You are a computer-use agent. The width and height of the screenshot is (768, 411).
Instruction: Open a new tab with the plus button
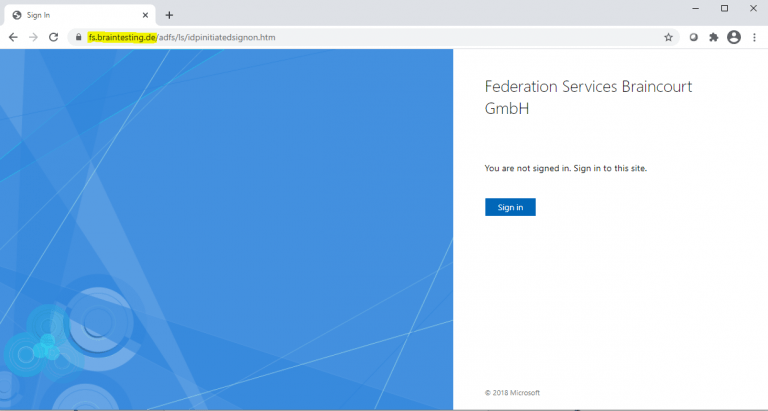click(x=169, y=15)
